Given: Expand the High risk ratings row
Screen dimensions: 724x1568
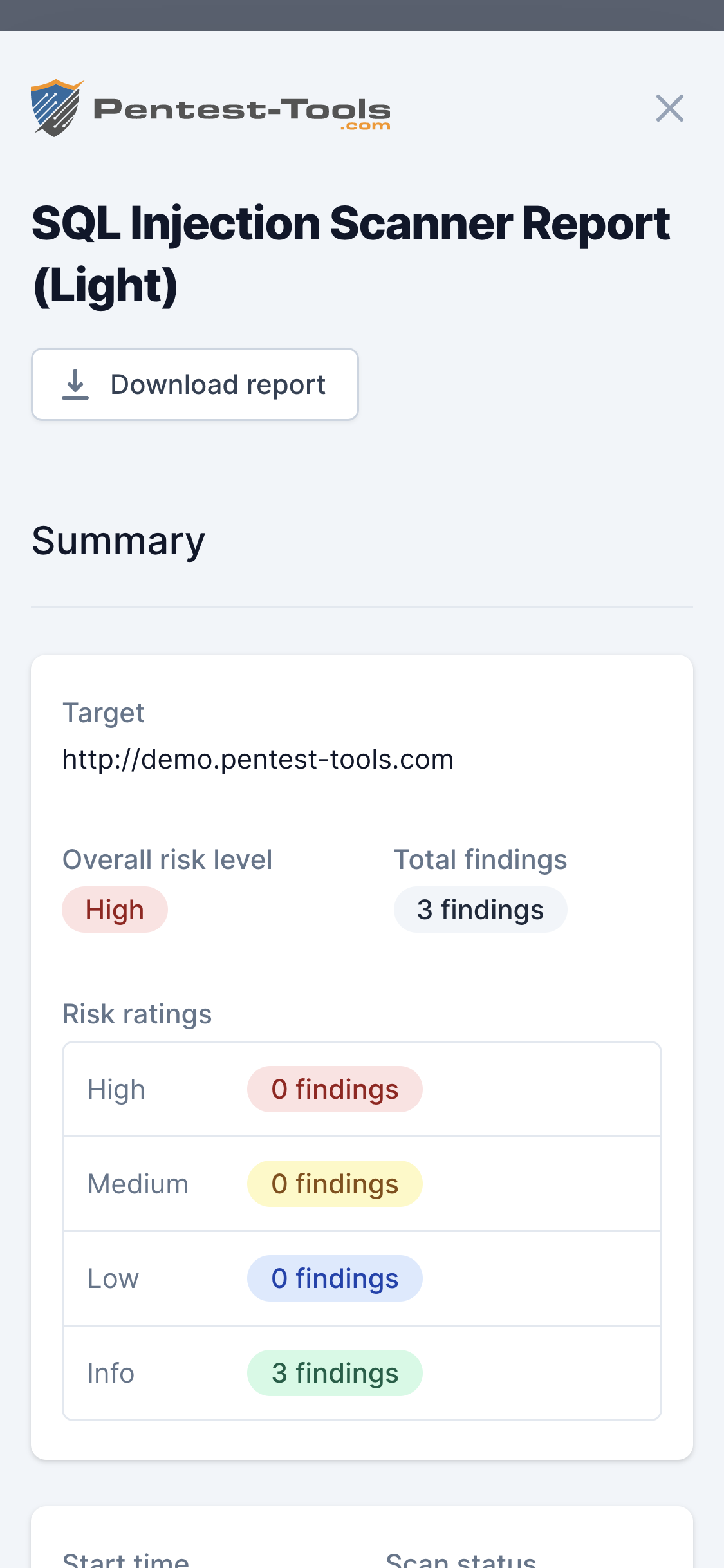Looking at the screenshot, I should [116, 1088].
